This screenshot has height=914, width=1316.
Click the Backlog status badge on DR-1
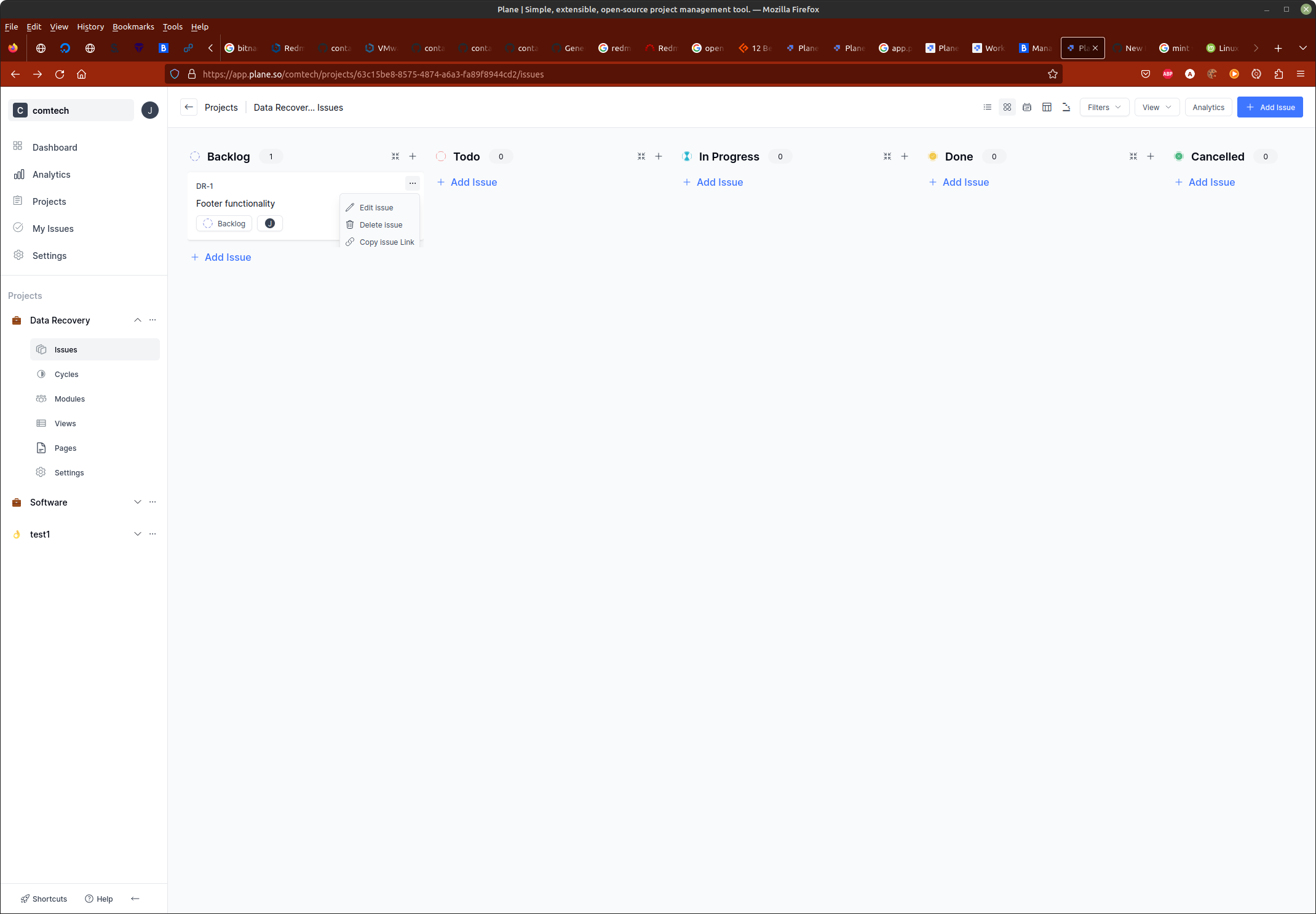(223, 223)
